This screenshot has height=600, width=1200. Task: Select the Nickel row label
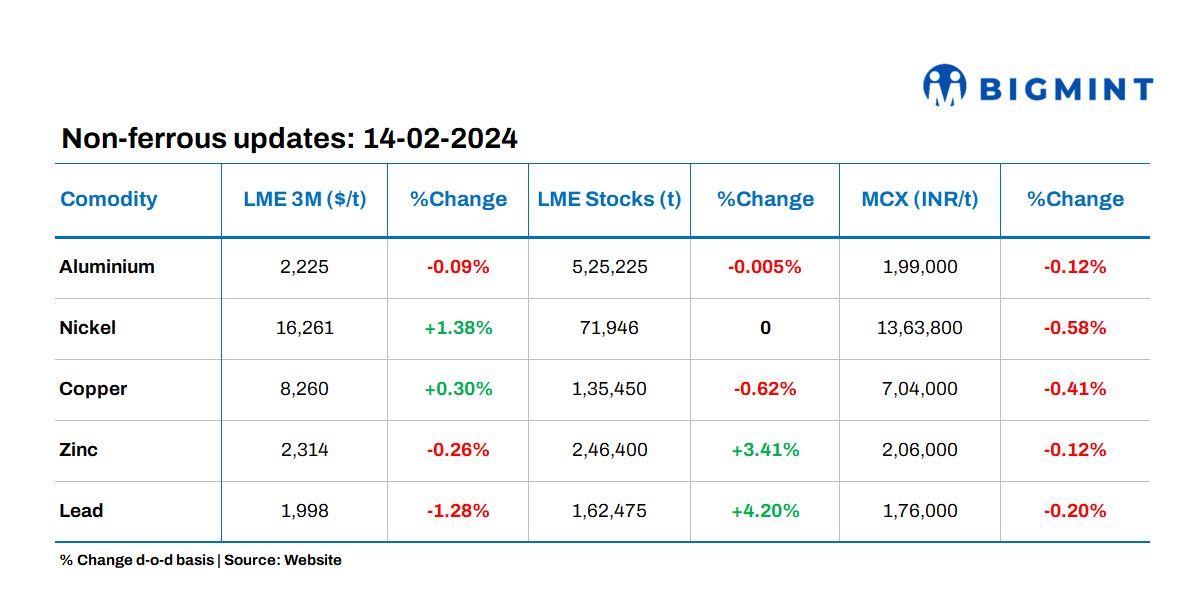(x=88, y=328)
